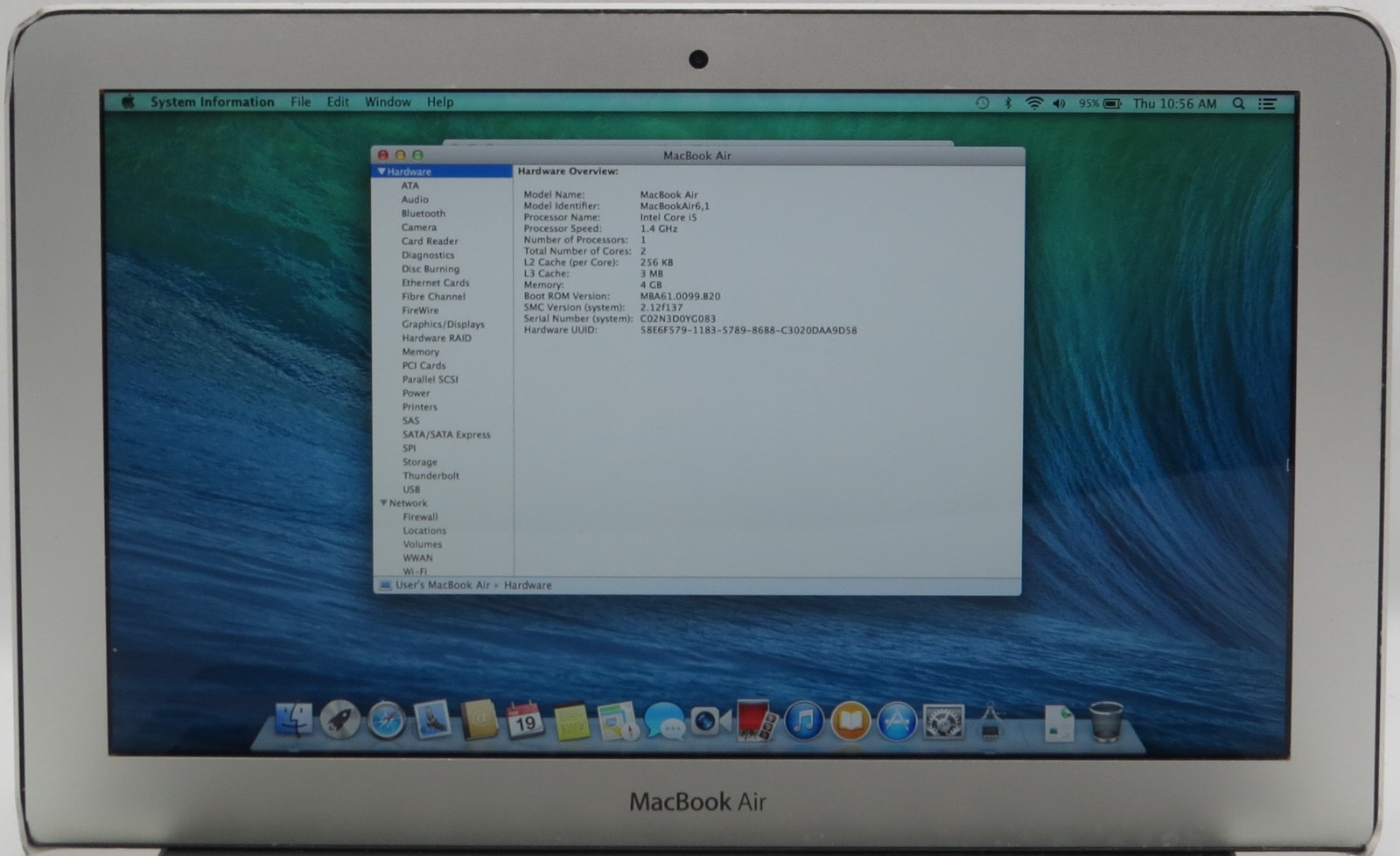Select ATA in the sidebar
The image size is (1400, 856).
pyautogui.click(x=409, y=186)
